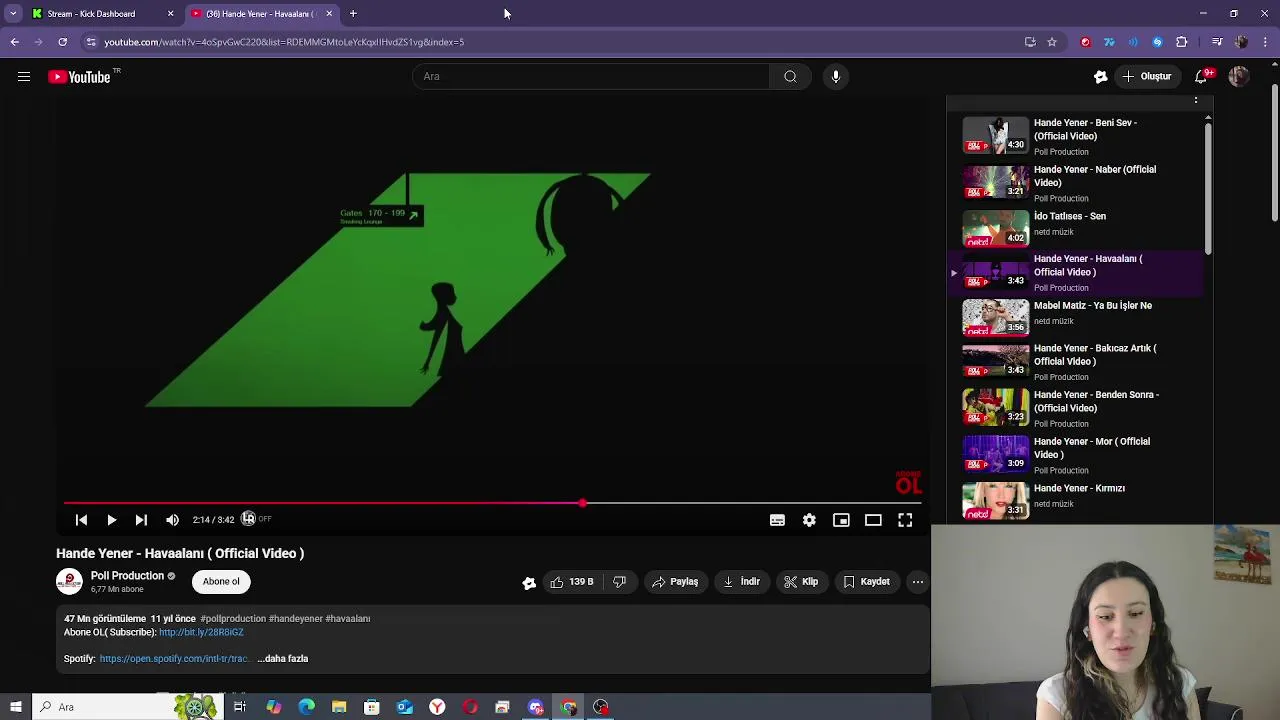
Task: Click the Poll Production channel avatar
Action: point(69,582)
